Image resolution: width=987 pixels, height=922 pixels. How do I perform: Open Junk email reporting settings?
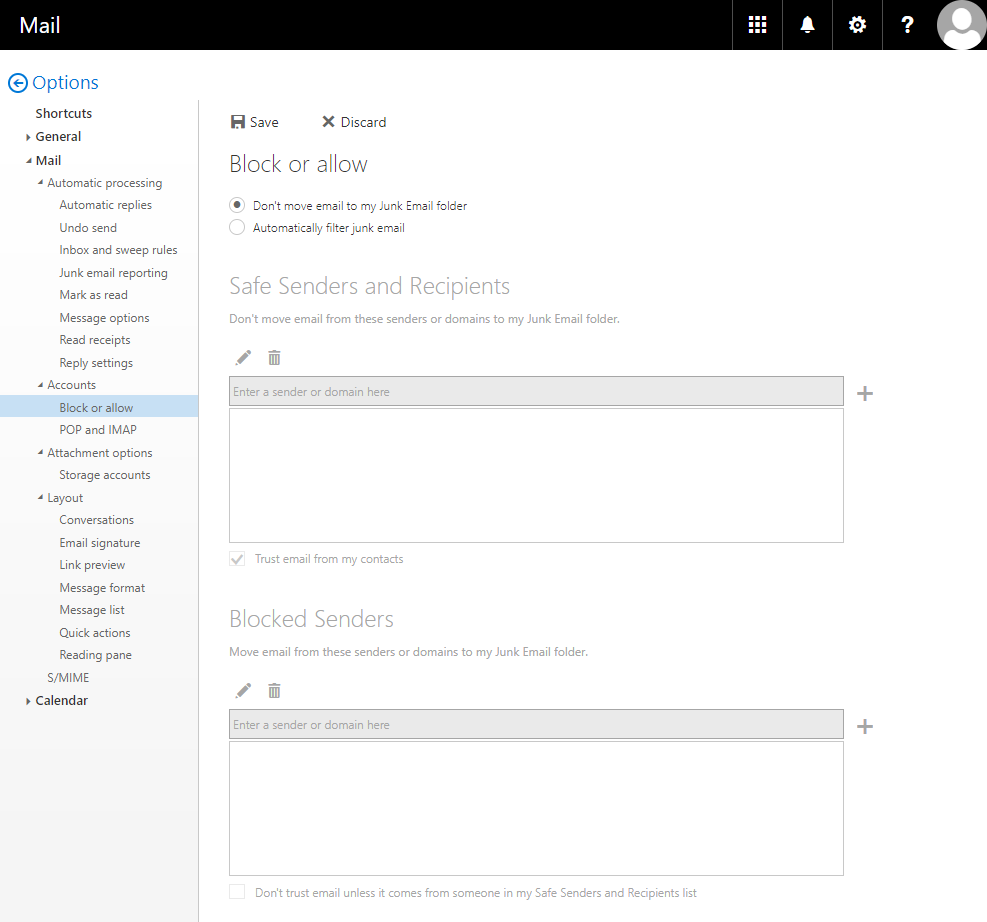[x=113, y=272]
